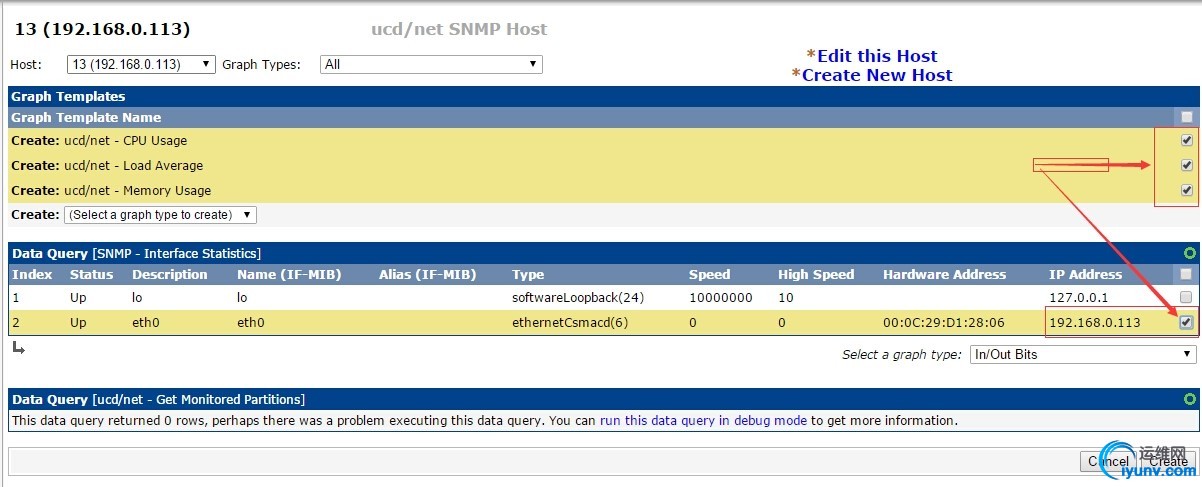Image resolution: width=1202 pixels, height=487 pixels.
Task: Toggle the Load Average graph template checkbox
Action: (x=1186, y=165)
